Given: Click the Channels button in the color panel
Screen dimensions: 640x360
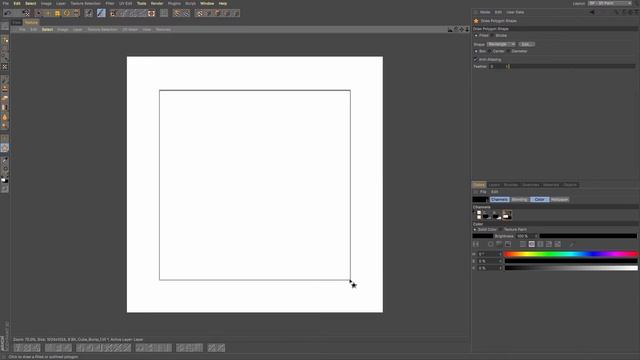Looking at the screenshot, I should point(500,200).
